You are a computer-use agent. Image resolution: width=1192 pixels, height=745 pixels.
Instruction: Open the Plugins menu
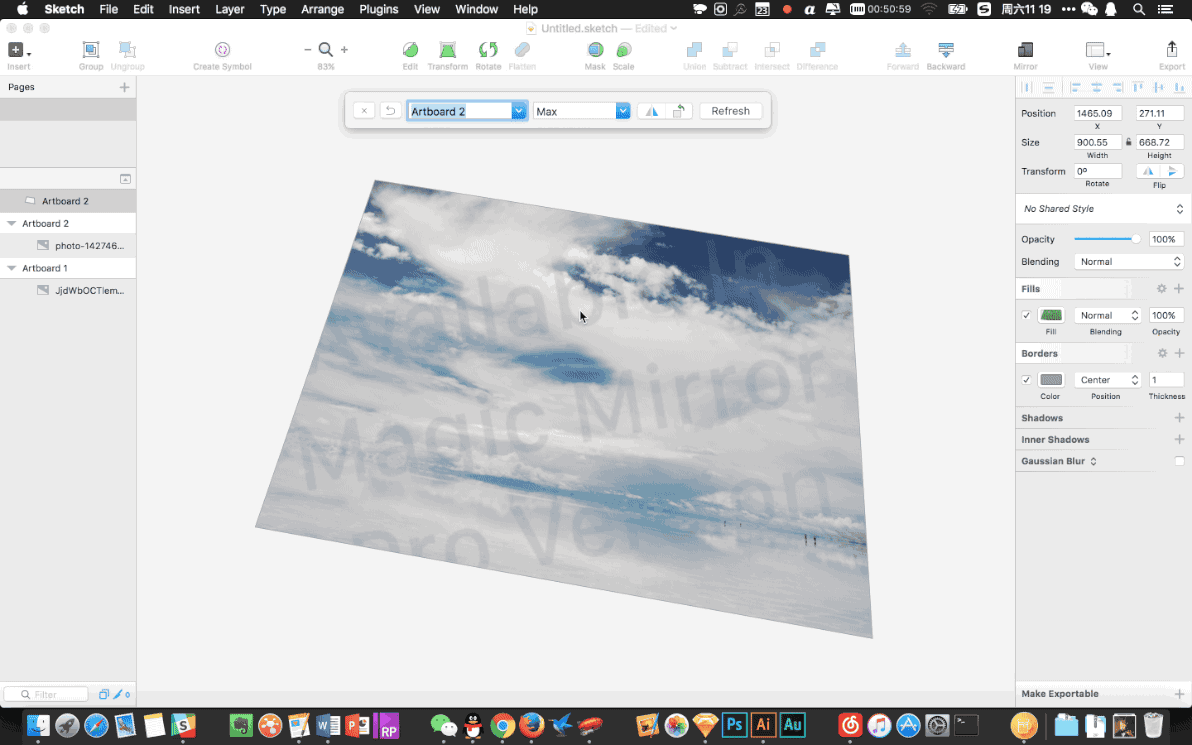379,9
